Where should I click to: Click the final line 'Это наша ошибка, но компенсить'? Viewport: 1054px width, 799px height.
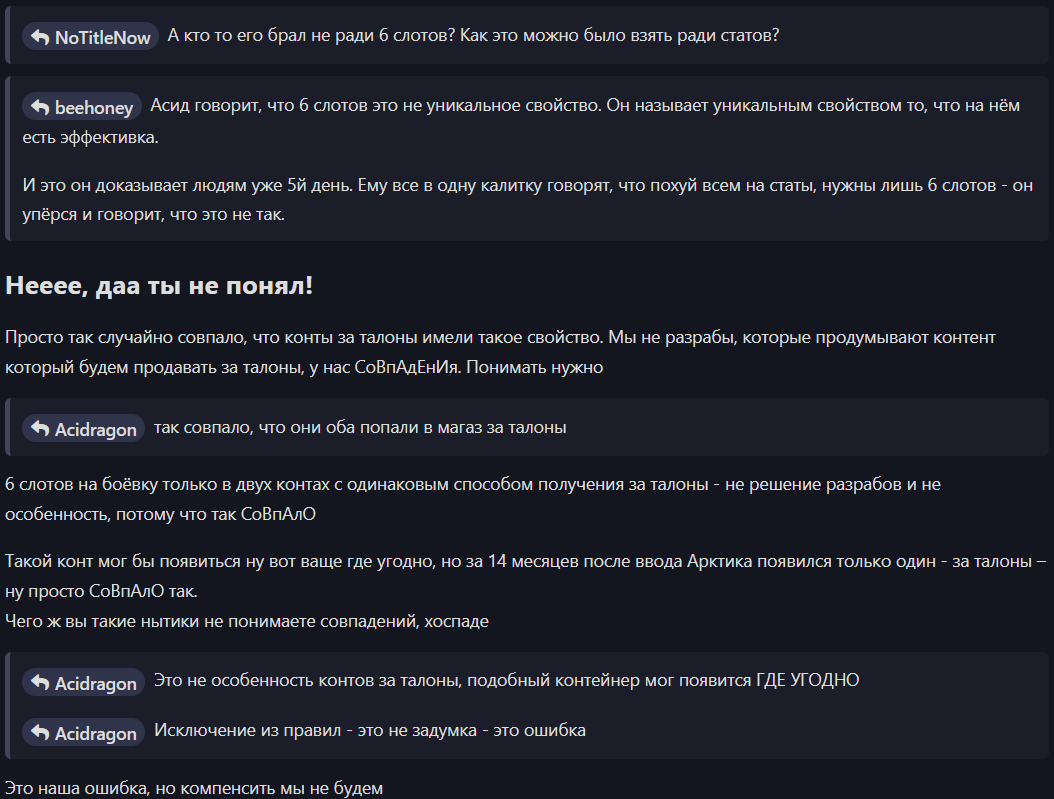coord(194,788)
